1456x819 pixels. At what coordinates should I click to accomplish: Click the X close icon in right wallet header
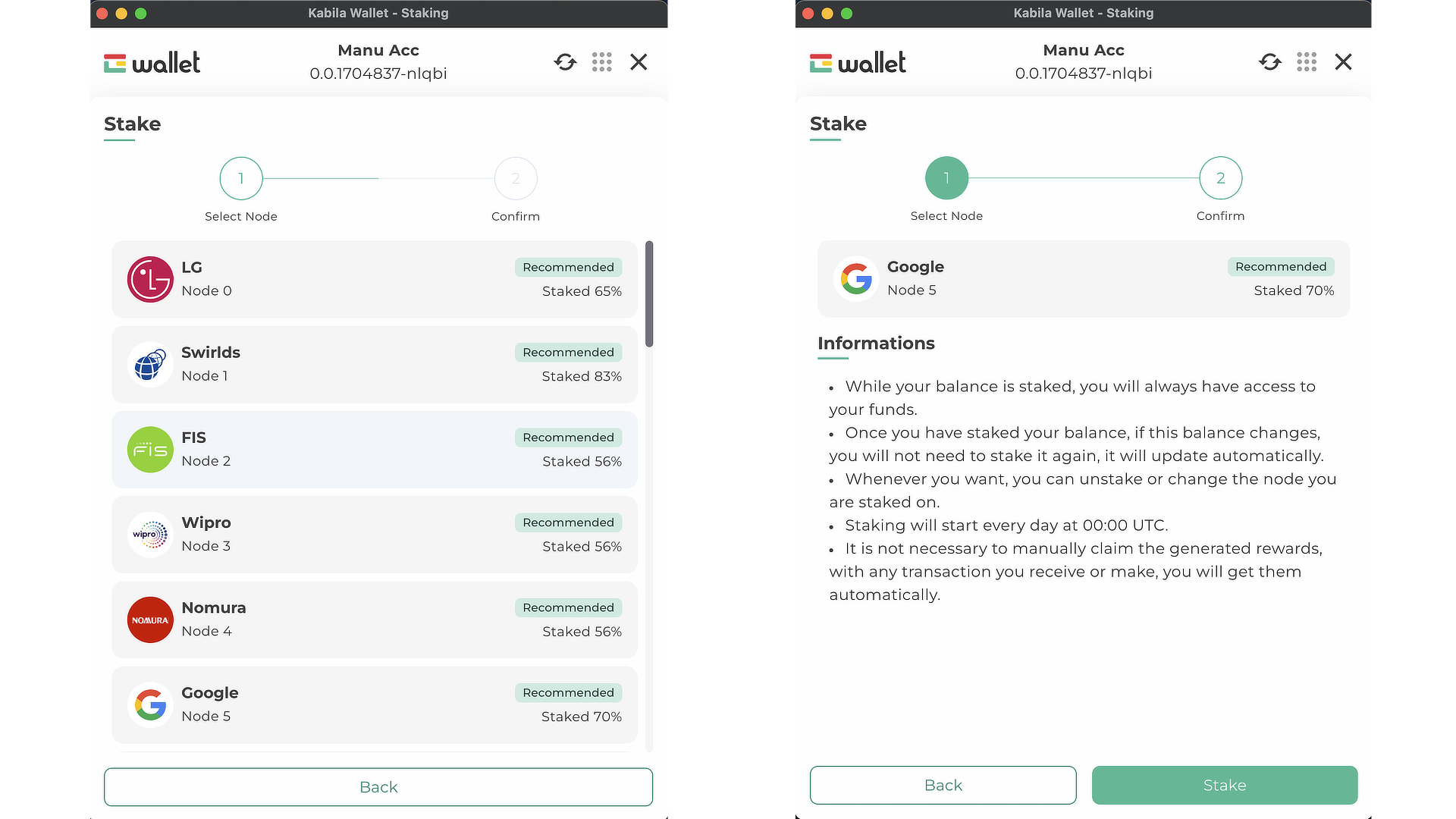(x=1344, y=62)
